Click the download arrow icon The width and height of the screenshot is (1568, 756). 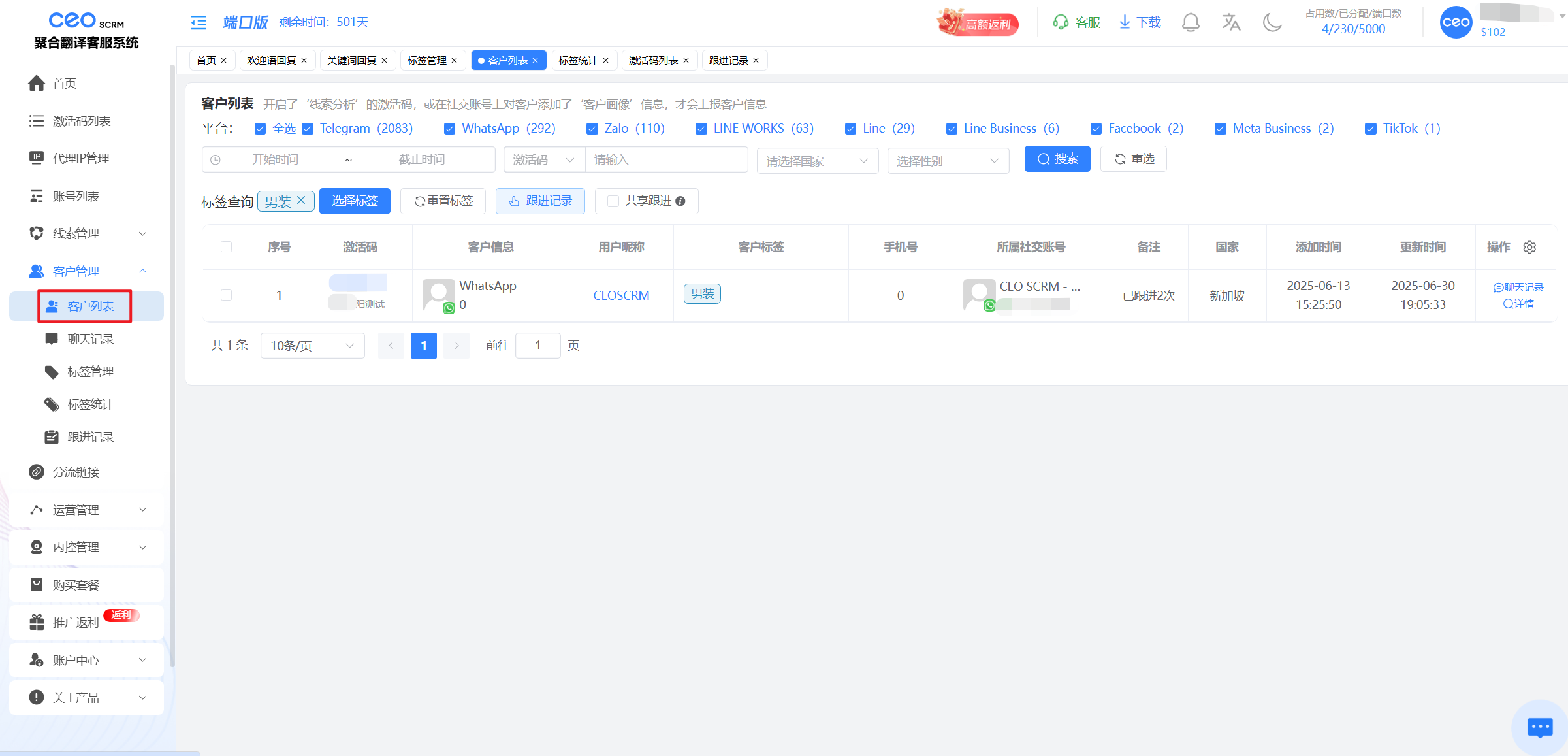coord(1125,23)
